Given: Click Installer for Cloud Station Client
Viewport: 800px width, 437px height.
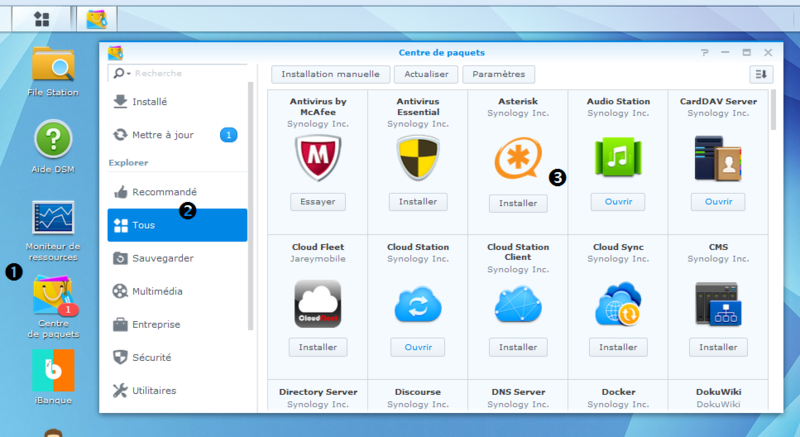Looking at the screenshot, I should click(518, 347).
